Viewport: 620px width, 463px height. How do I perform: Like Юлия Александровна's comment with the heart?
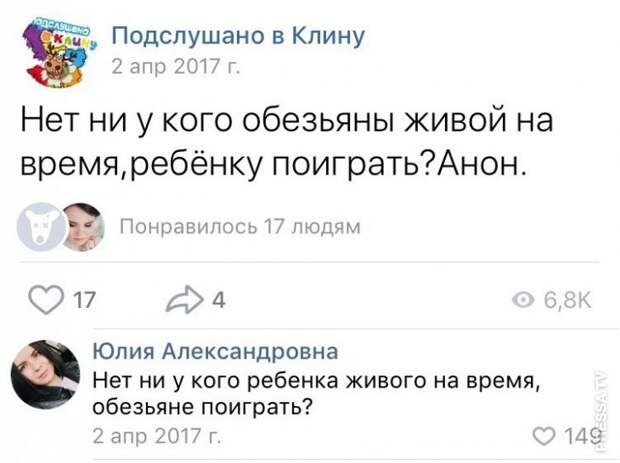546,435
